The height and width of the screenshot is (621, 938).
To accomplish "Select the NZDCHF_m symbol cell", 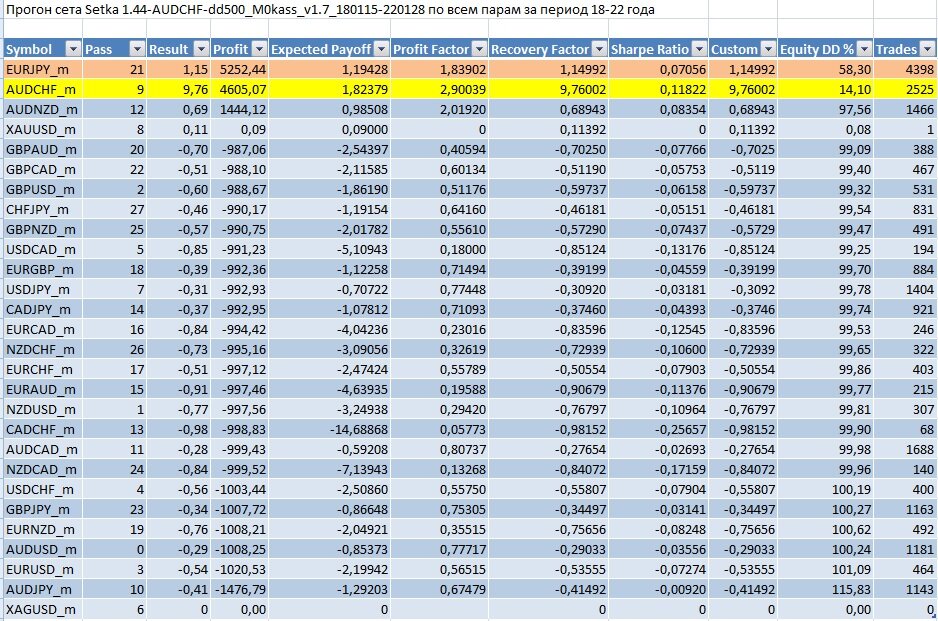I will click(x=43, y=349).
